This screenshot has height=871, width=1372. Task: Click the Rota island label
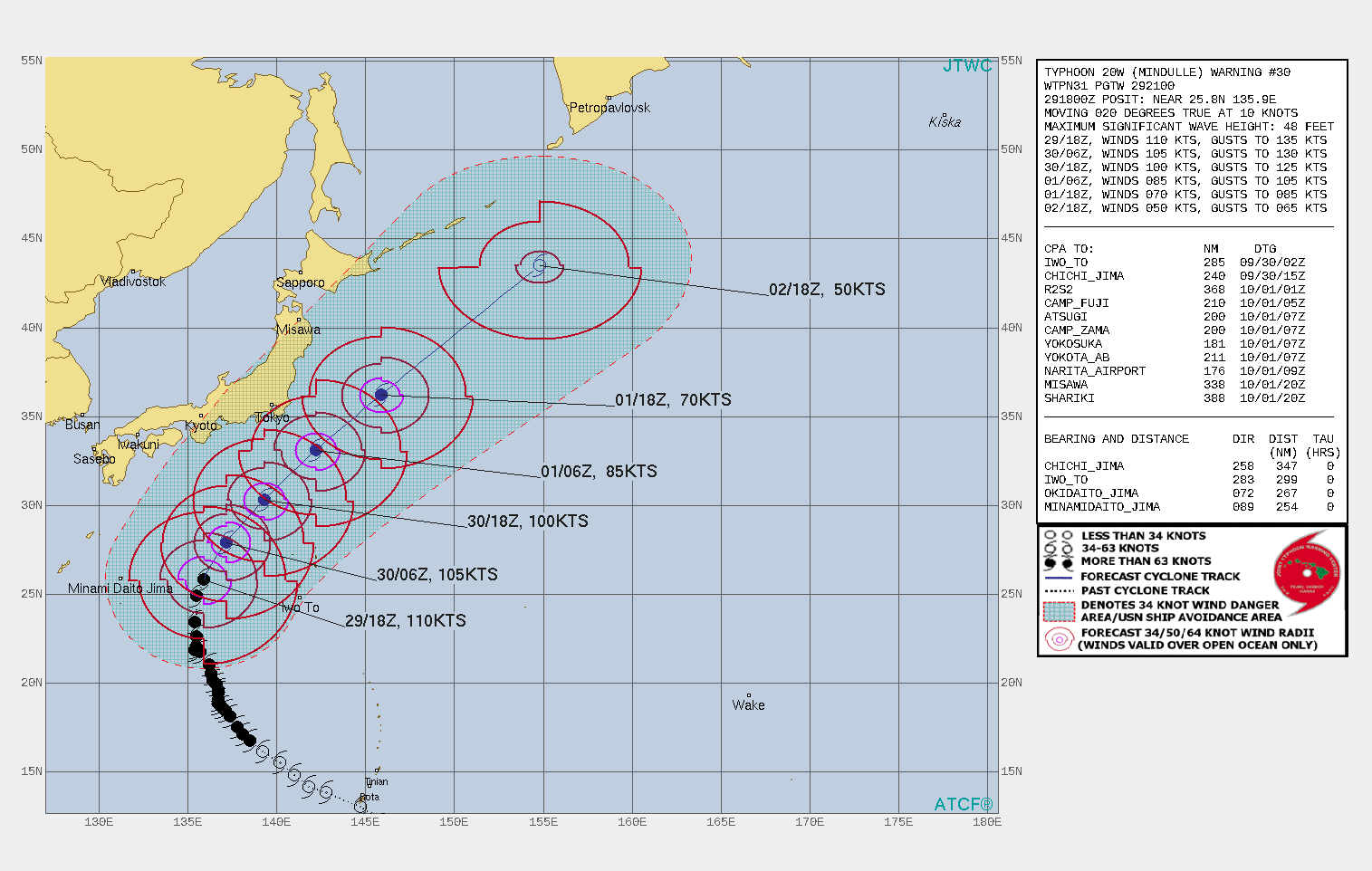coord(369,797)
